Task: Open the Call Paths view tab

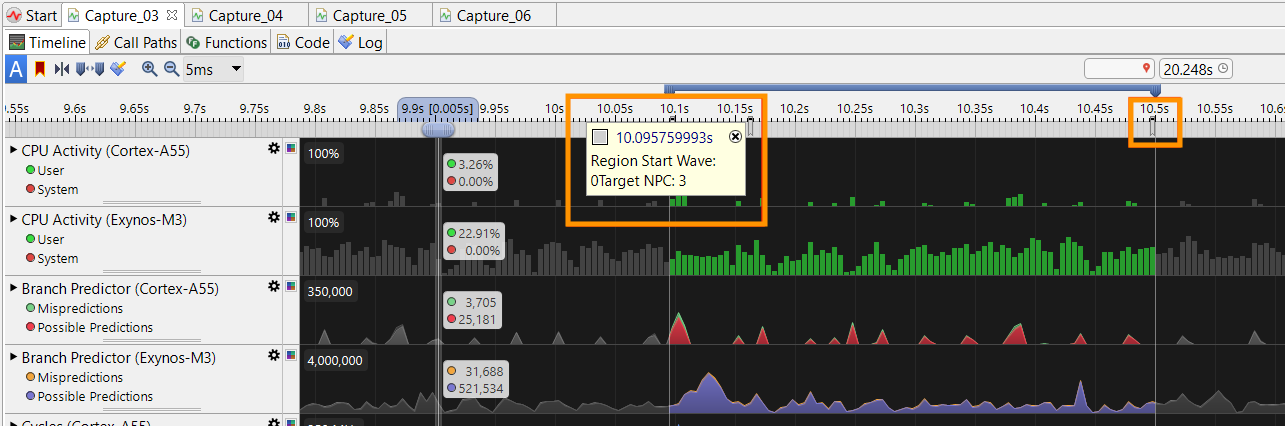Action: [136, 42]
